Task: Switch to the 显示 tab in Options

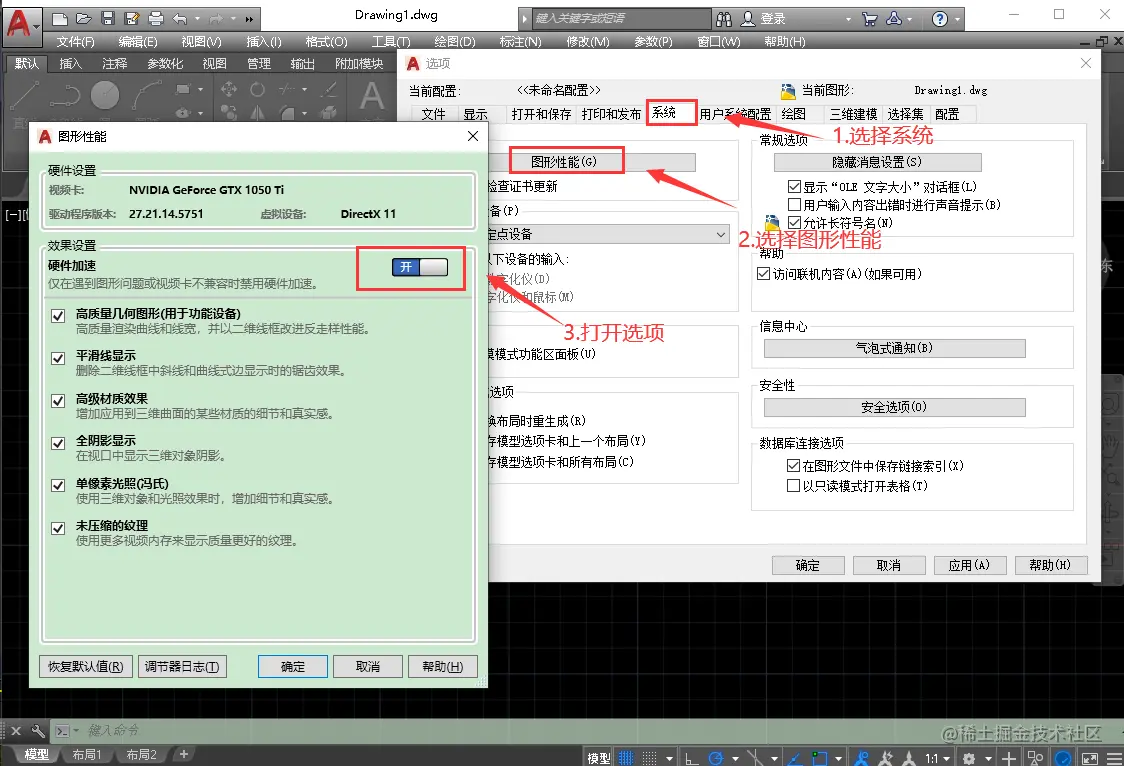Action: tap(475, 114)
